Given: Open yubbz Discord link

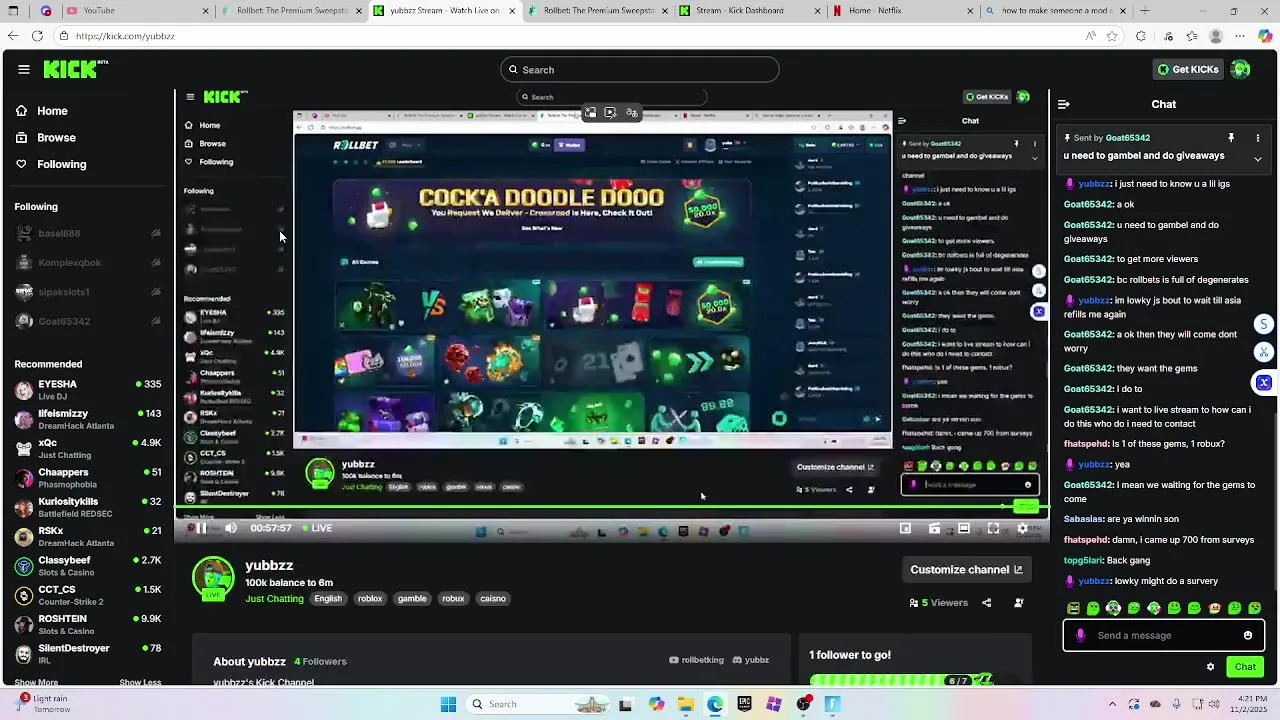Looking at the screenshot, I should click(x=751, y=660).
